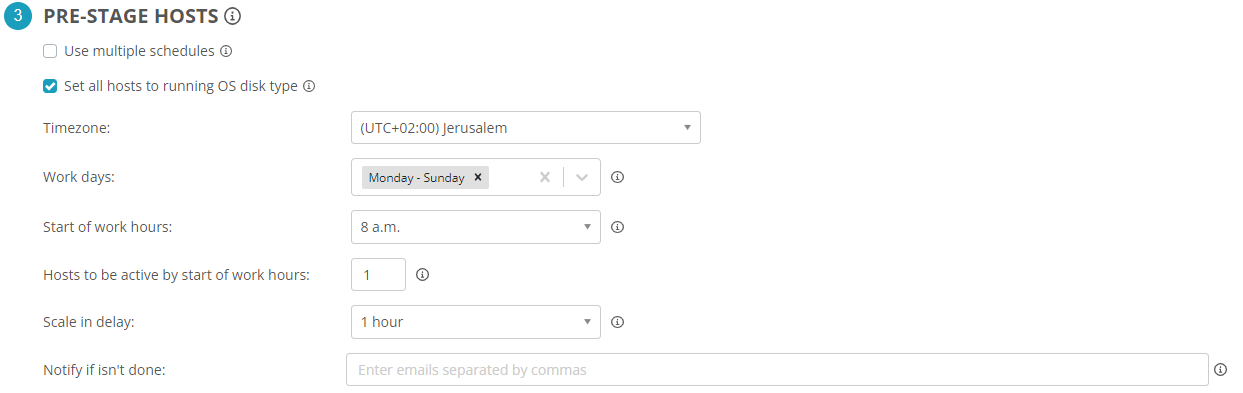Expand the Work days chevron dropdown
The width and height of the screenshot is (1243, 393).
click(582, 178)
